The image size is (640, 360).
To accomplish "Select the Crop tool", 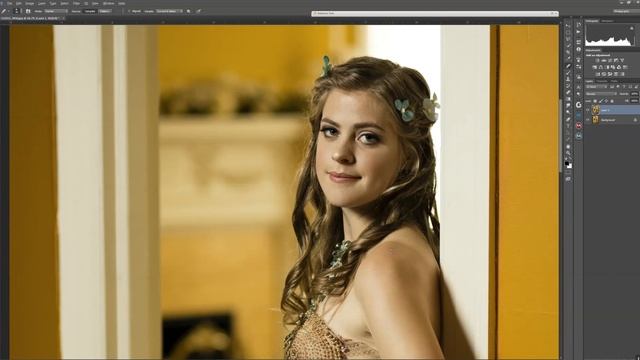I will (568, 52).
